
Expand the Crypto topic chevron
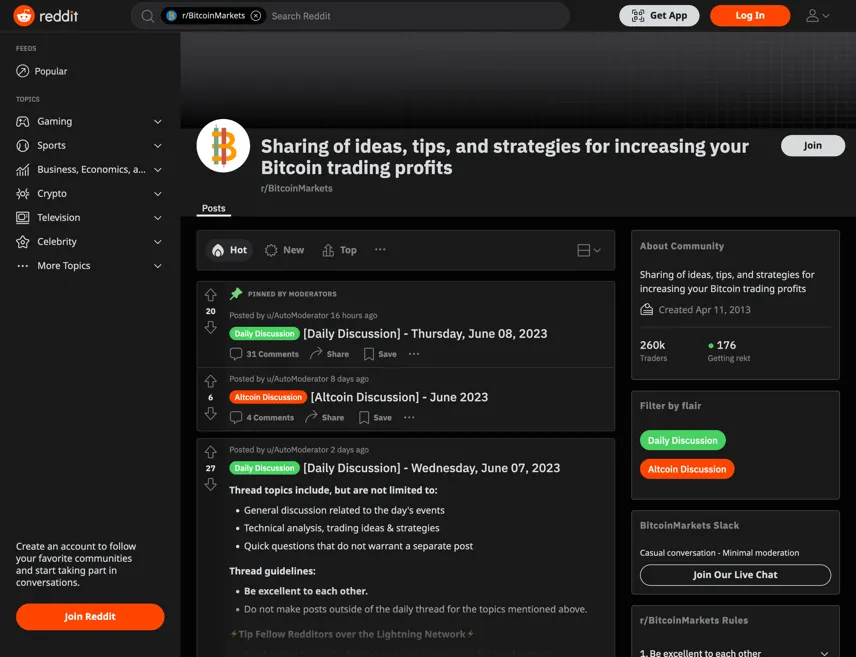158,194
